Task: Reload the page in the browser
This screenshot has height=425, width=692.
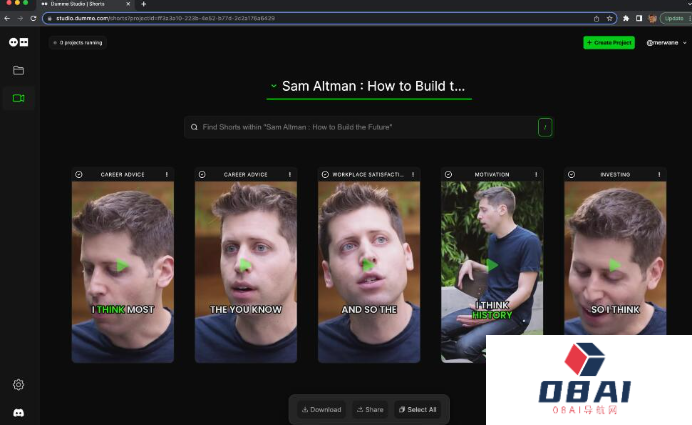Action: click(x=33, y=18)
